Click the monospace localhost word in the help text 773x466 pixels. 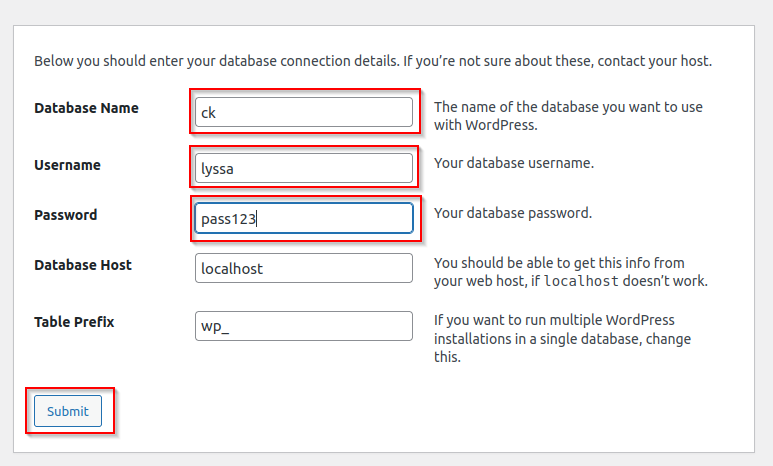click(x=581, y=281)
